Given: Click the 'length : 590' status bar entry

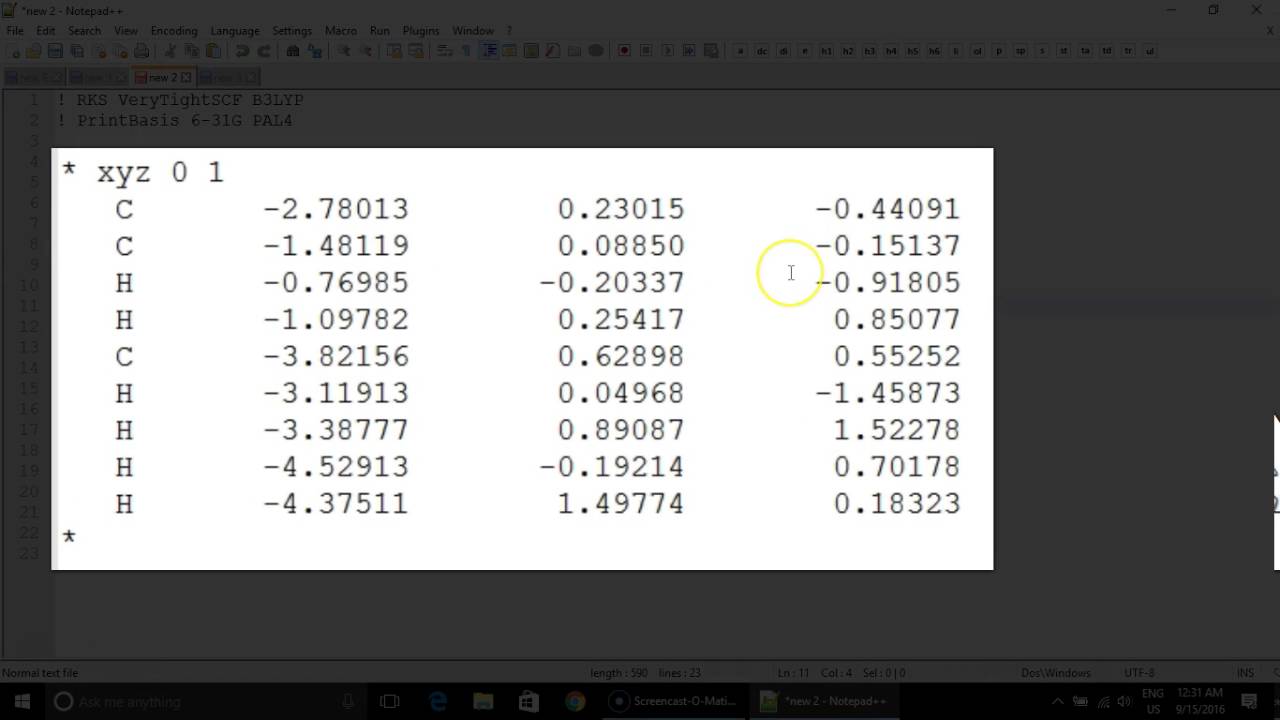Looking at the screenshot, I should [619, 673].
